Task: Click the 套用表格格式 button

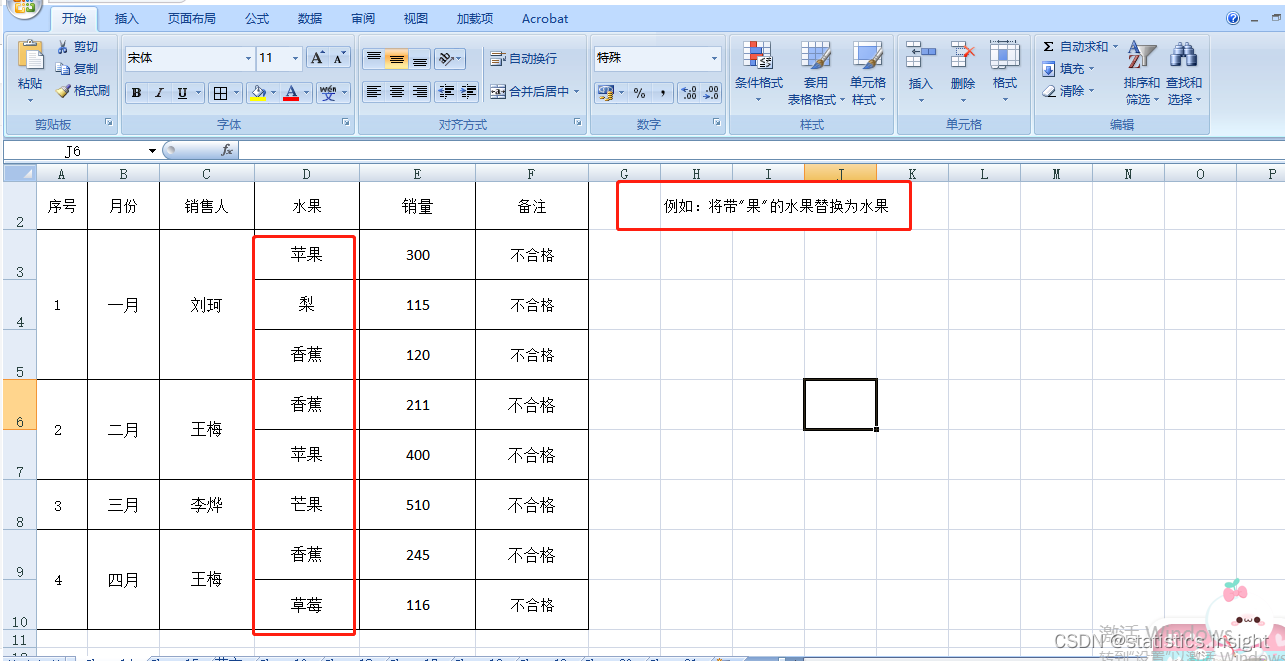Action: pyautogui.click(x=815, y=72)
